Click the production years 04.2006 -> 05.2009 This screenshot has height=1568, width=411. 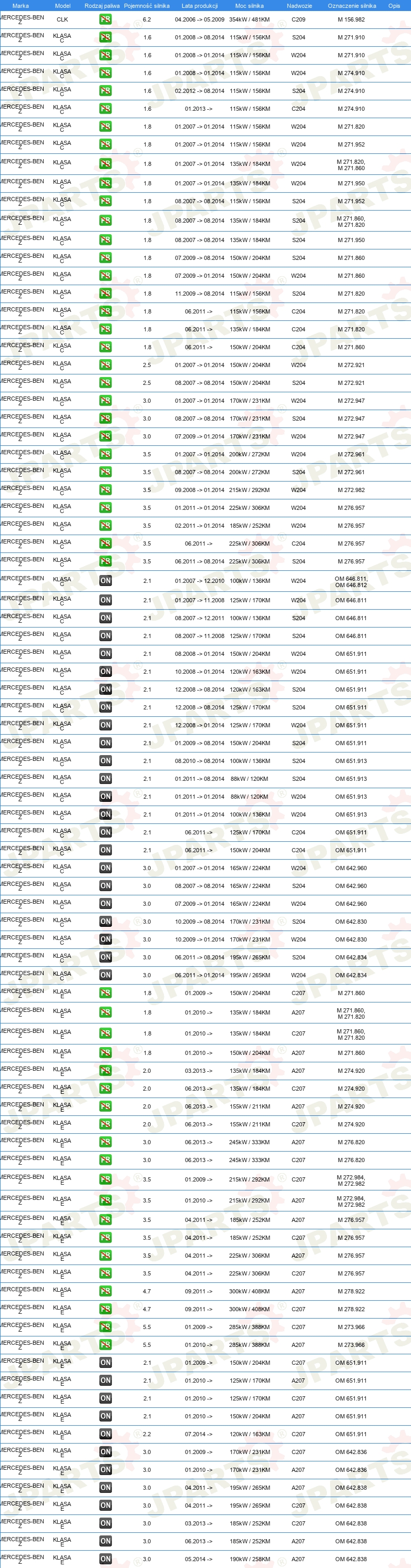(x=200, y=19)
